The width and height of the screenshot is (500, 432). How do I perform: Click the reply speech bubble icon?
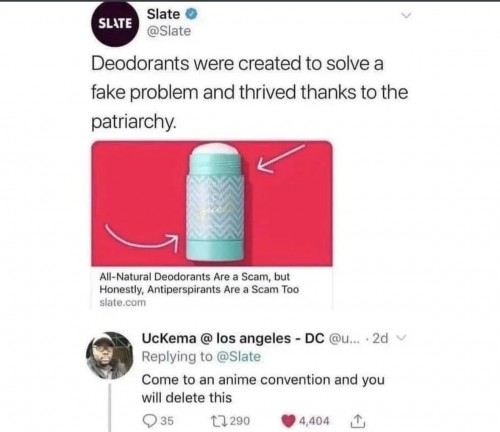pos(149,421)
